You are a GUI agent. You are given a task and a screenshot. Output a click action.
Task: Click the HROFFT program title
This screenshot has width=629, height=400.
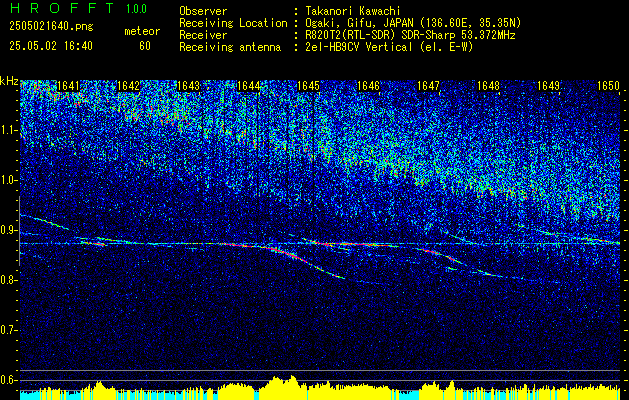click(x=62, y=8)
